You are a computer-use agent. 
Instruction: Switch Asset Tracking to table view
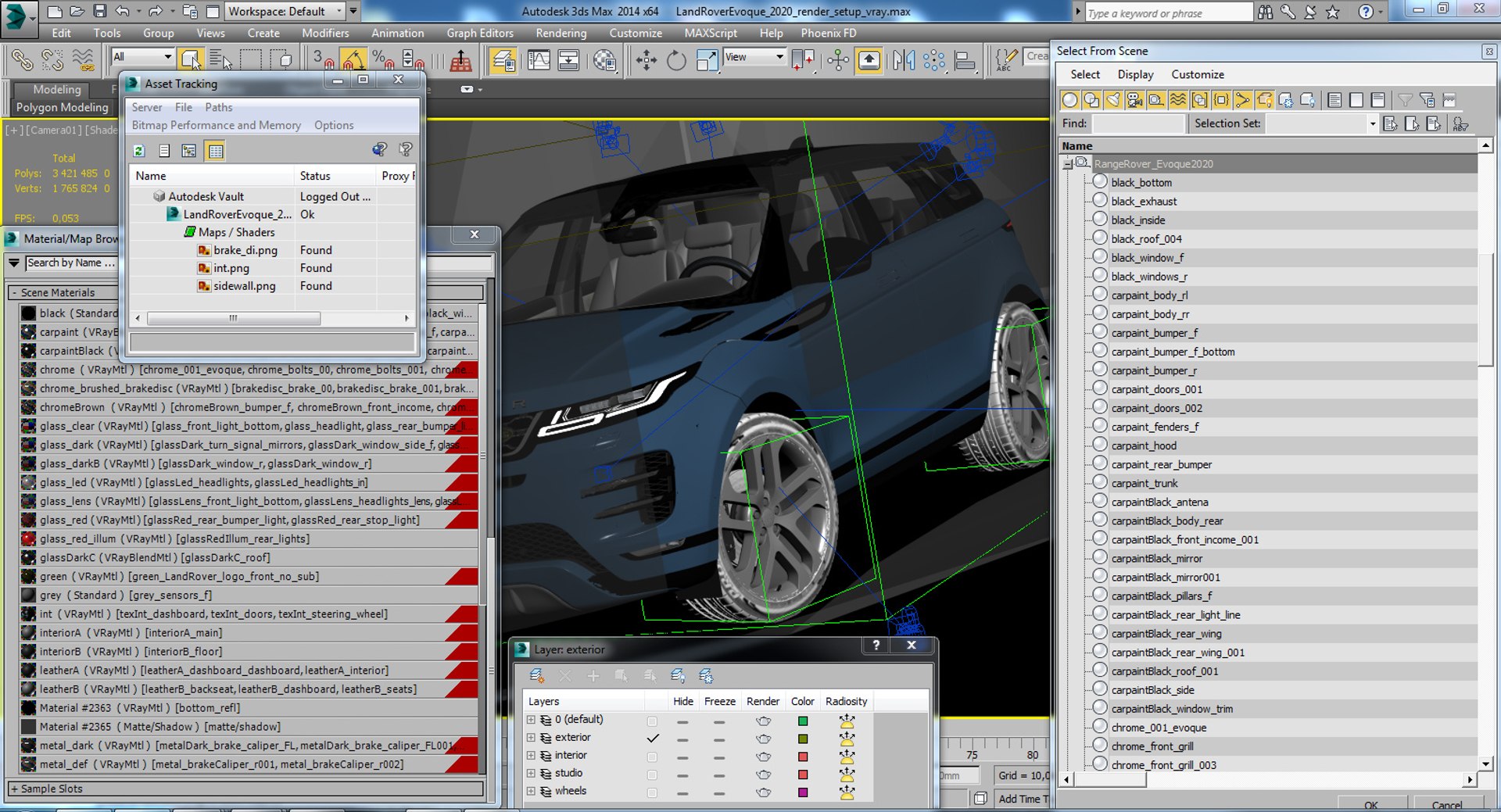pos(216,151)
